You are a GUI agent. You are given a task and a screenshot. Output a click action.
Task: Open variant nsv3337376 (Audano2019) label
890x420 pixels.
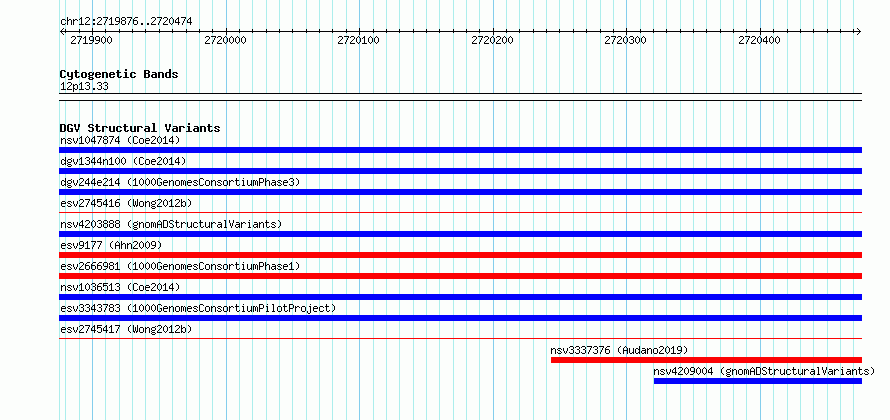[x=619, y=350]
